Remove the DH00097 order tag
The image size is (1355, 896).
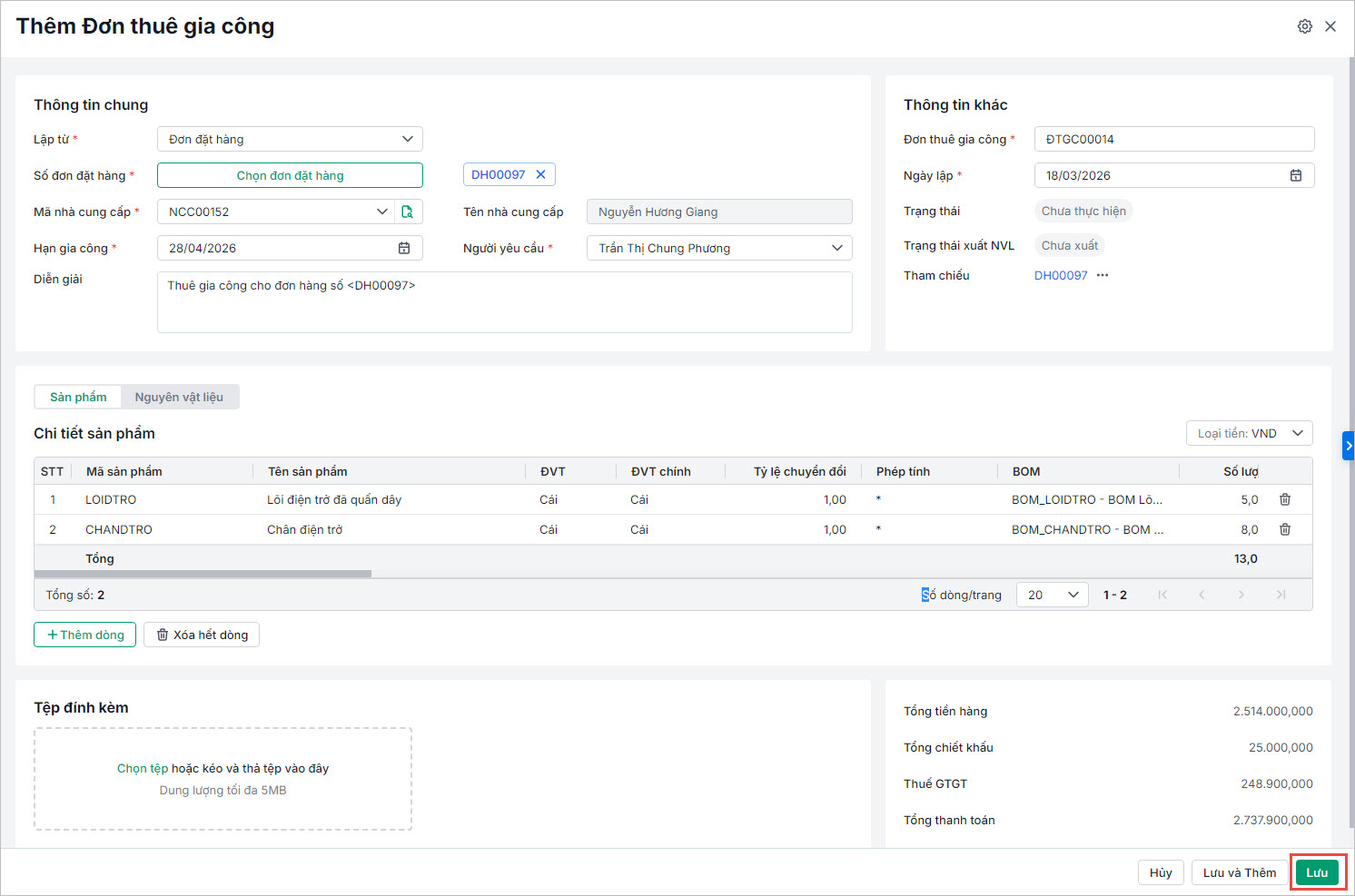[x=540, y=174]
